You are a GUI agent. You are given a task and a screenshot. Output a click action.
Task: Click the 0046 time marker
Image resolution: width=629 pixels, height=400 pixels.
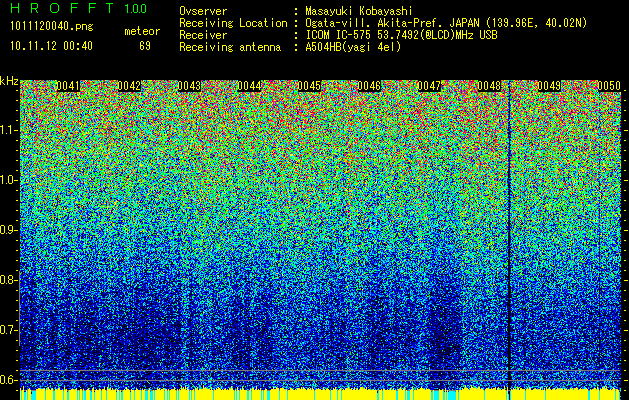(x=369, y=86)
